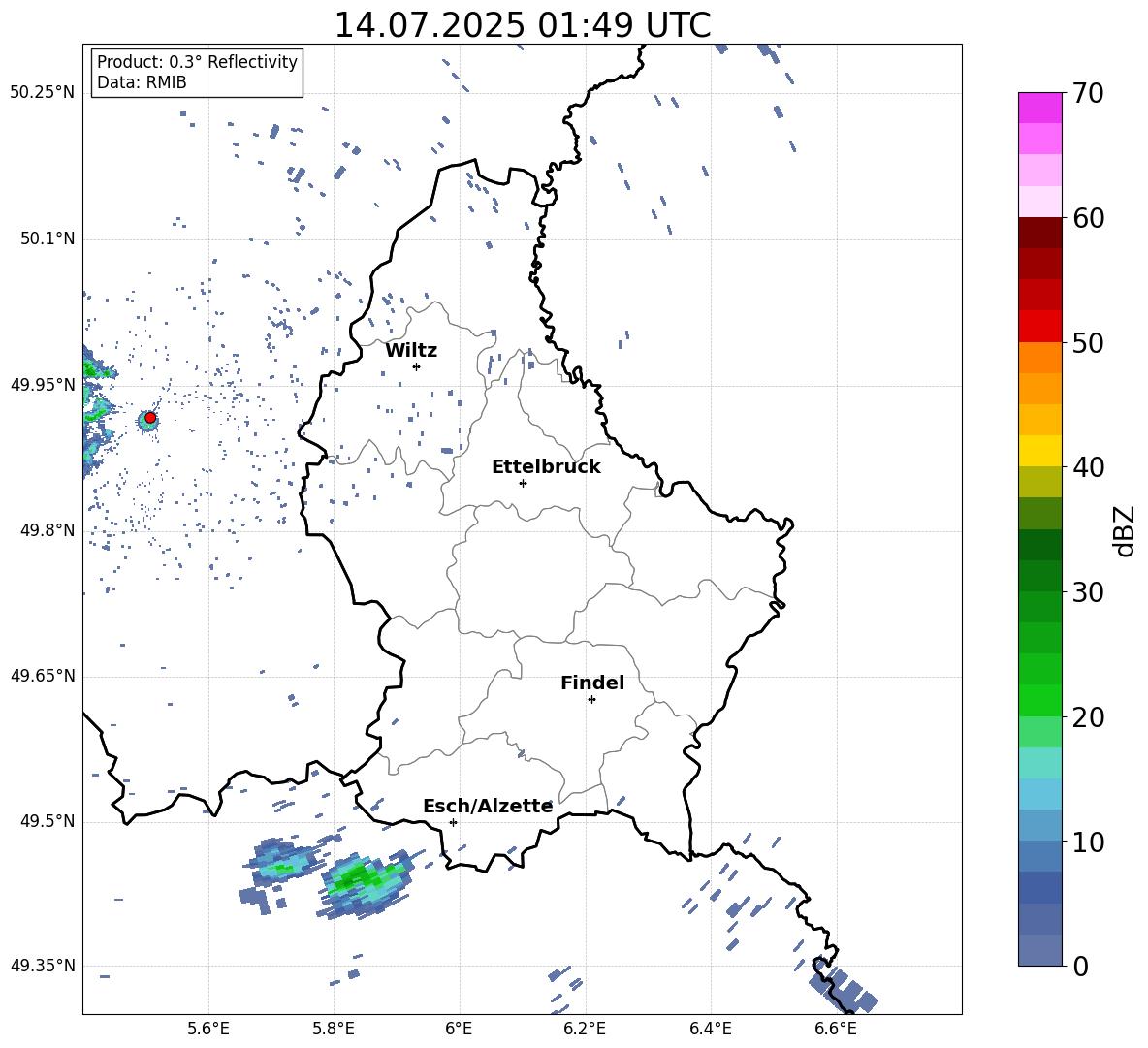The height and width of the screenshot is (1048, 1148).
Task: Click the dBZ colorbar axis label
Action: tap(1126, 530)
